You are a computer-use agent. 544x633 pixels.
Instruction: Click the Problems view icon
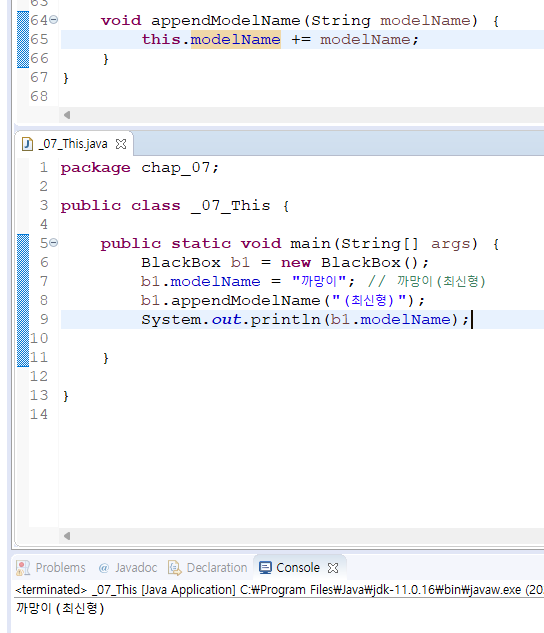(23, 568)
